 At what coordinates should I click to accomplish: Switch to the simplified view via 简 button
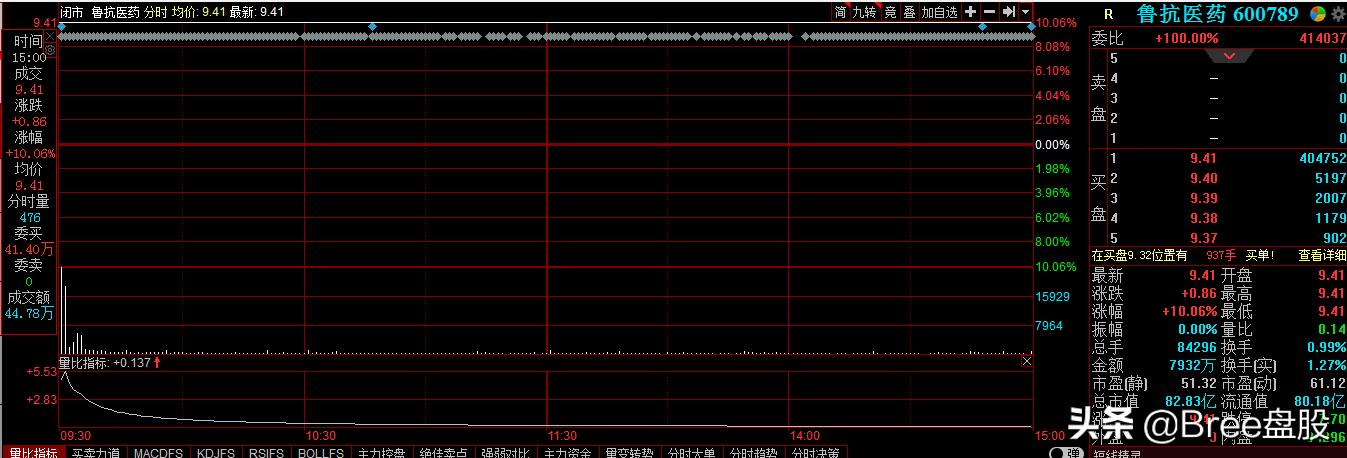click(840, 12)
